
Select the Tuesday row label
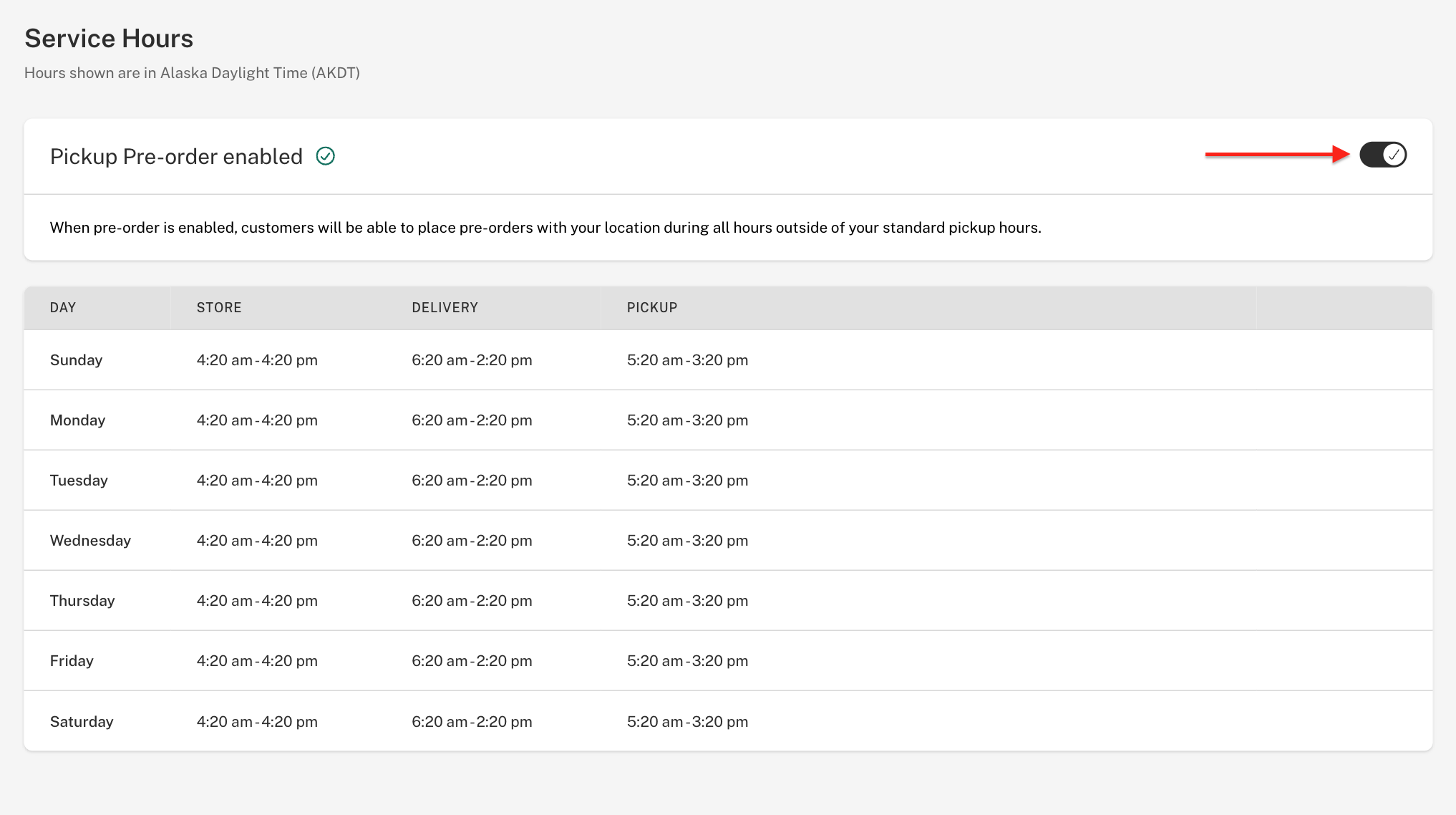tap(79, 481)
